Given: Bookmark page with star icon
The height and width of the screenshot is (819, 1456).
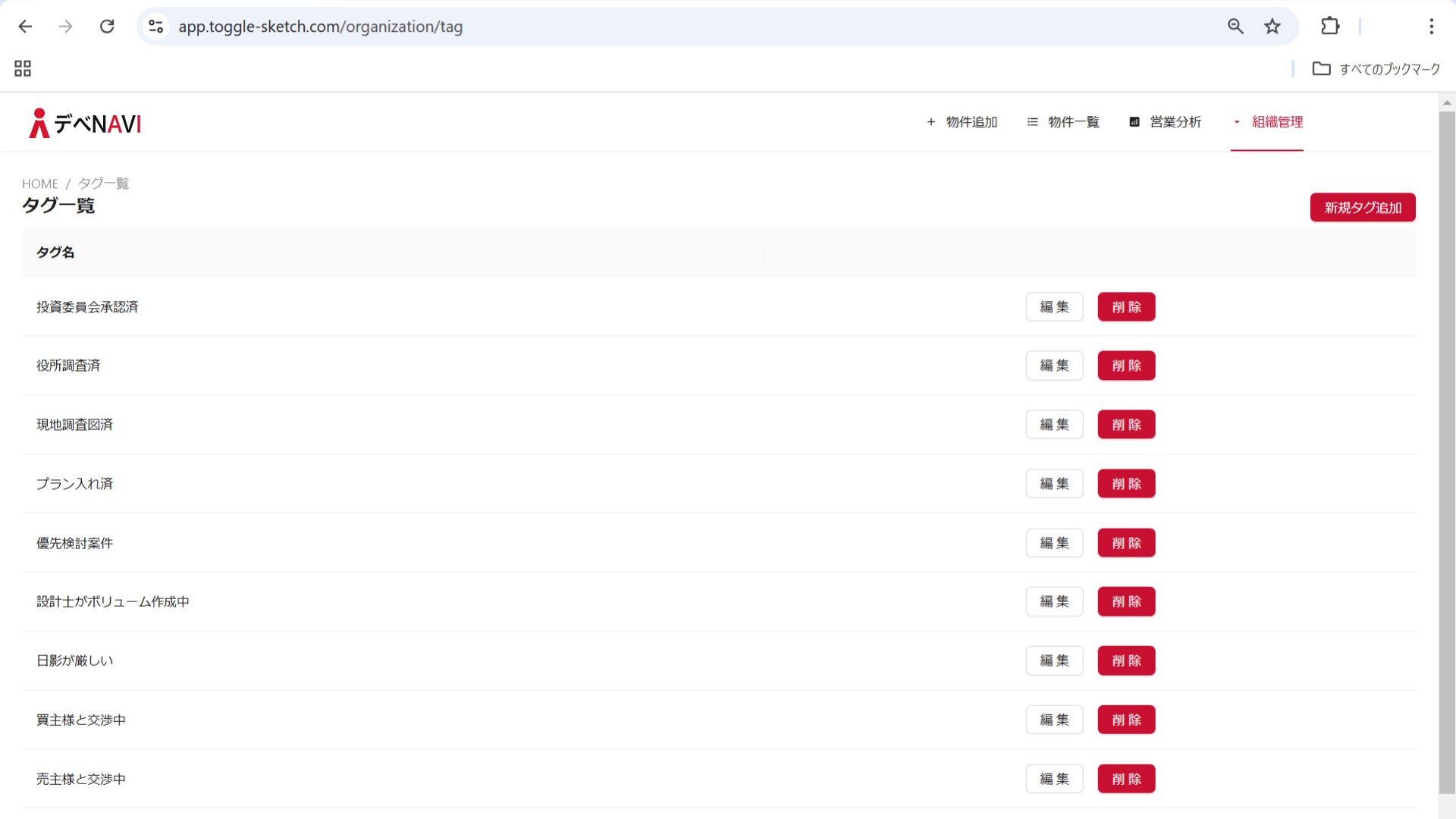Looking at the screenshot, I should pyautogui.click(x=1272, y=27).
